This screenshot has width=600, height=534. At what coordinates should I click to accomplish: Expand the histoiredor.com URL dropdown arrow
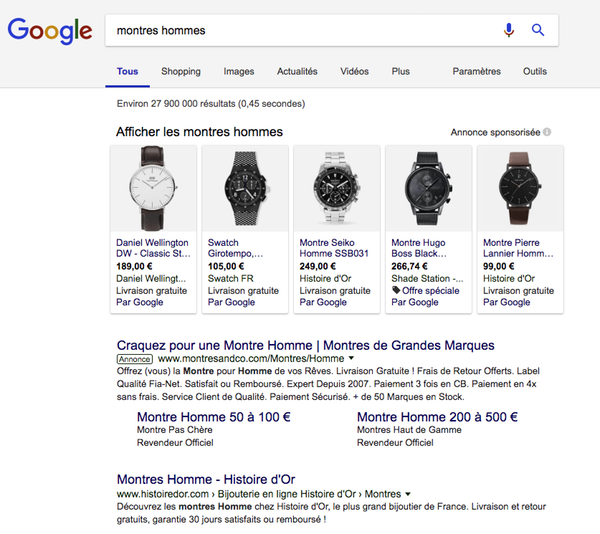point(408,494)
